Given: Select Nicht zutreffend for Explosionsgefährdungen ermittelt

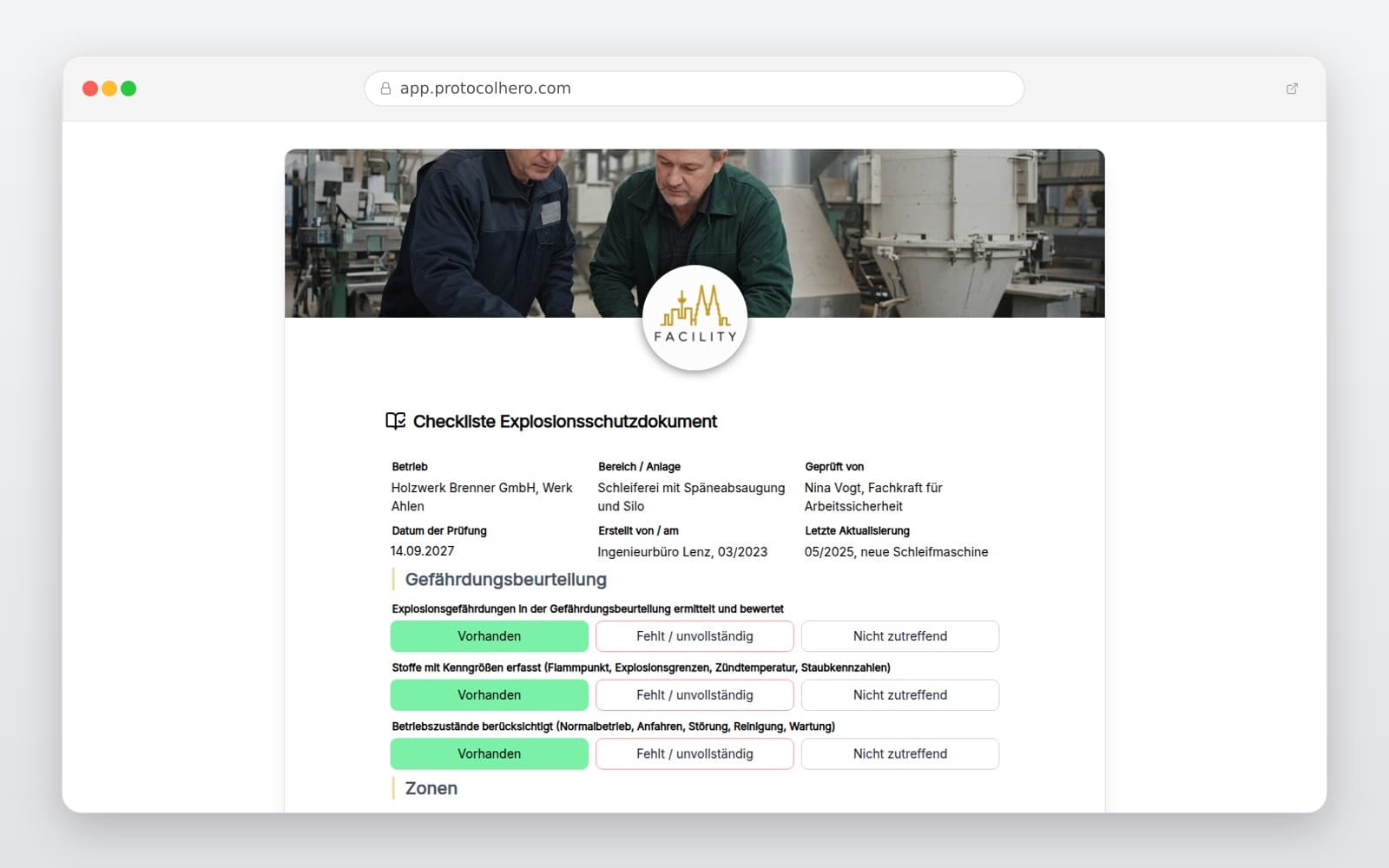Looking at the screenshot, I should (x=900, y=636).
